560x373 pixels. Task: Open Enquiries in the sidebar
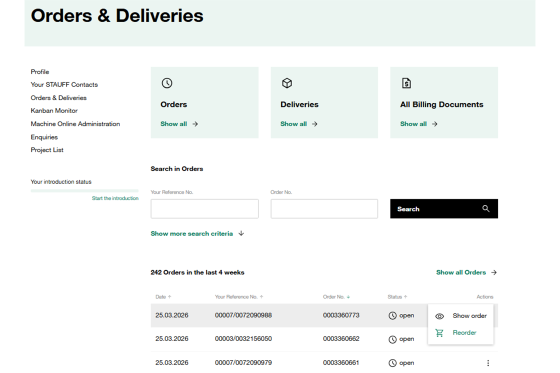(x=44, y=137)
